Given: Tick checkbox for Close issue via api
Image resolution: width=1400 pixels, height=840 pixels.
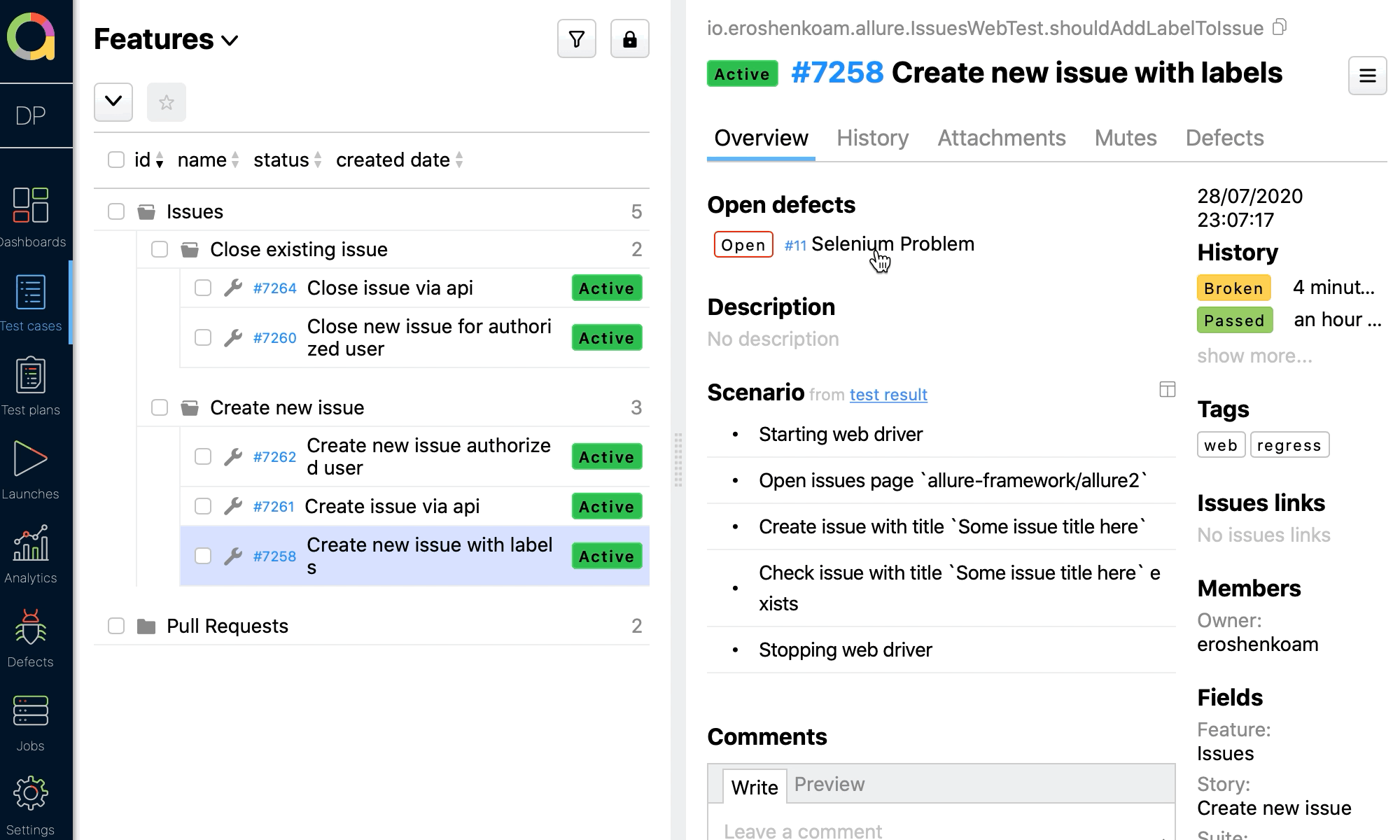Looking at the screenshot, I should tap(203, 288).
